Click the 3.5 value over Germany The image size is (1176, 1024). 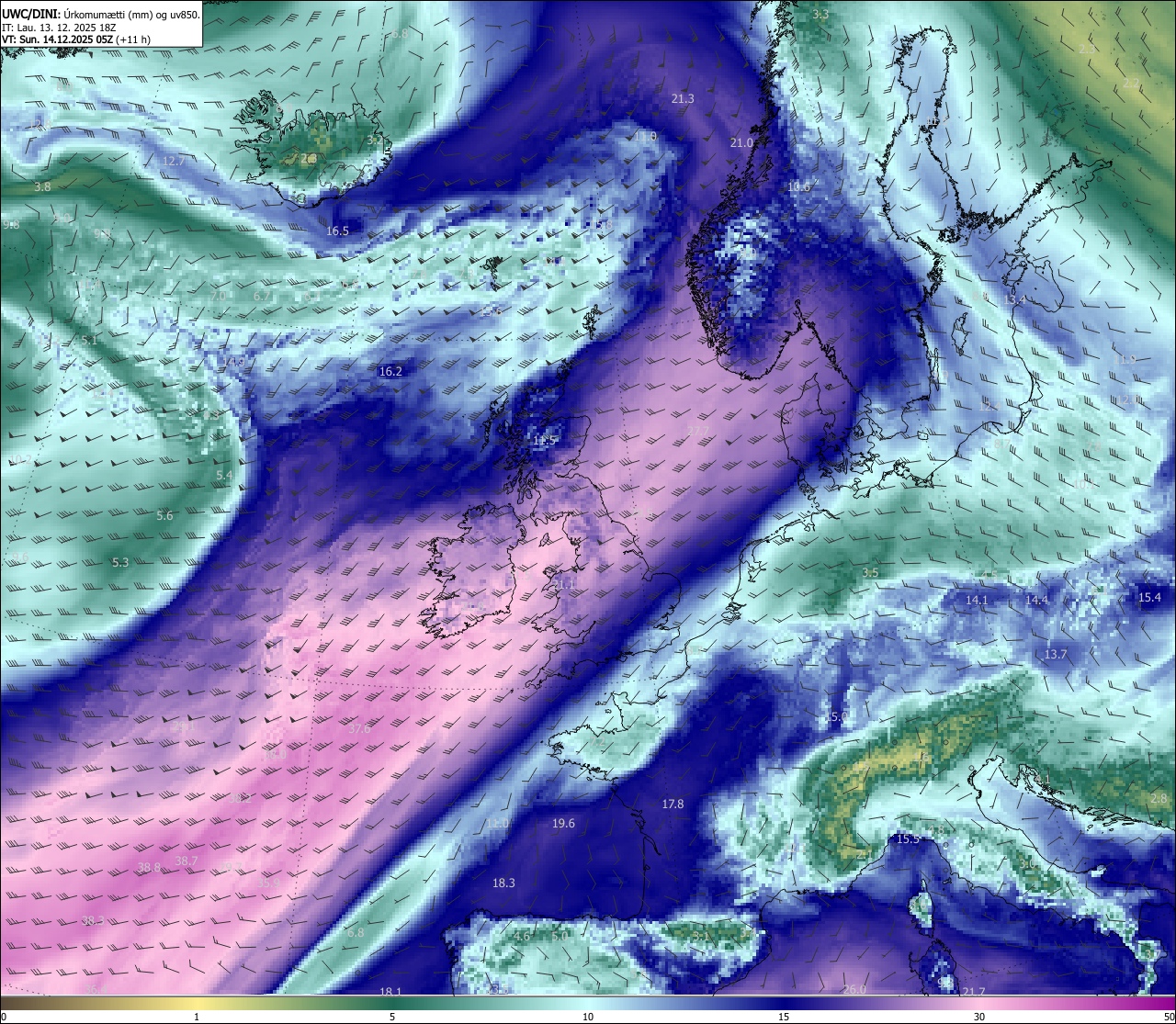coord(870,573)
